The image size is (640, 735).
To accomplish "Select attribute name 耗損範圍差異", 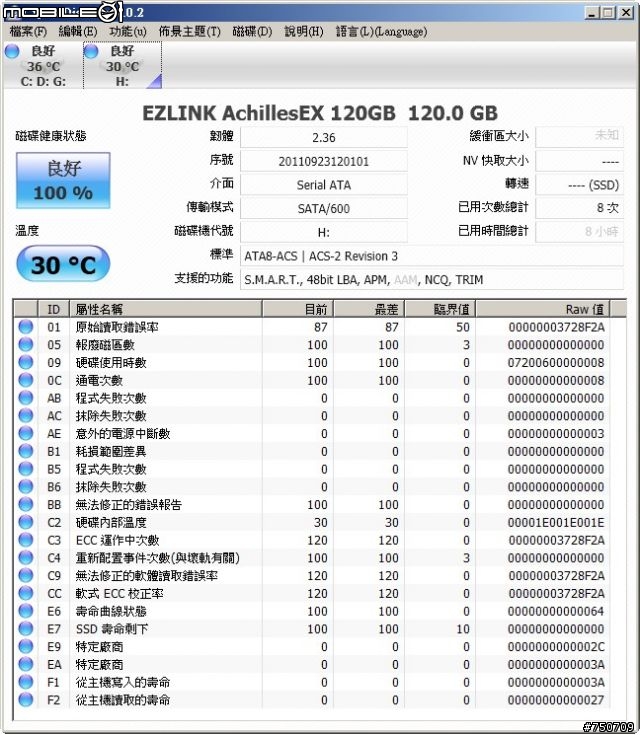I will (111, 451).
